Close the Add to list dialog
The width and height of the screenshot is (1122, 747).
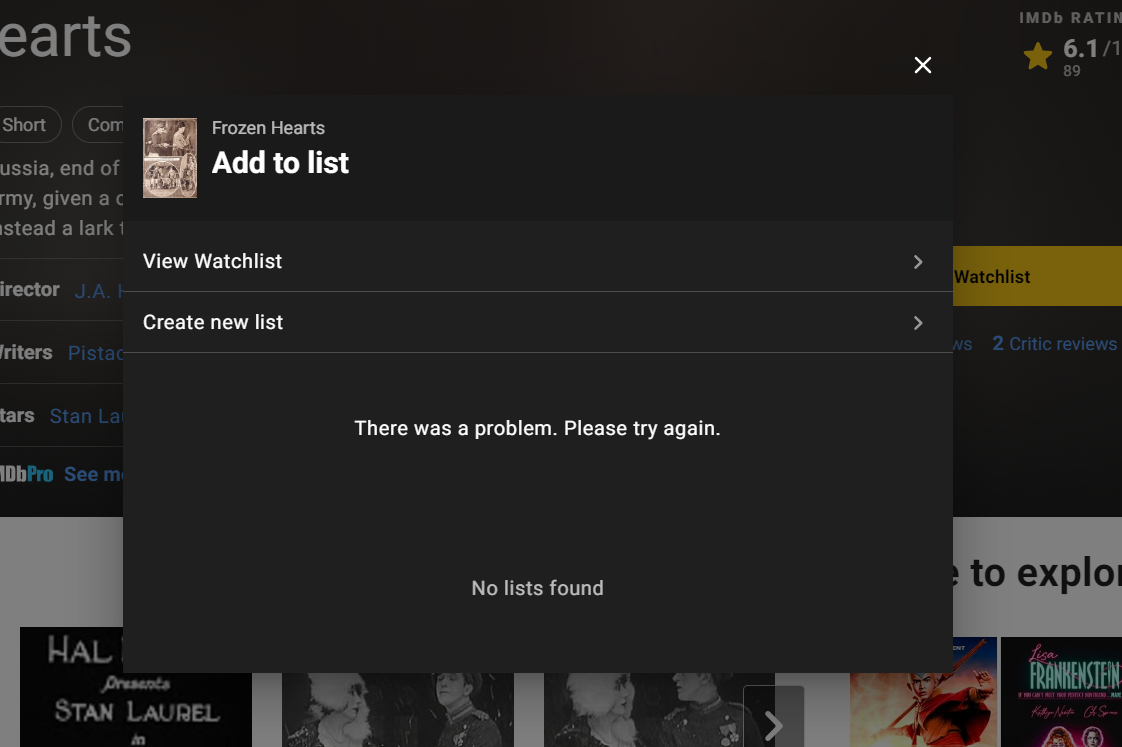pyautogui.click(x=922, y=65)
